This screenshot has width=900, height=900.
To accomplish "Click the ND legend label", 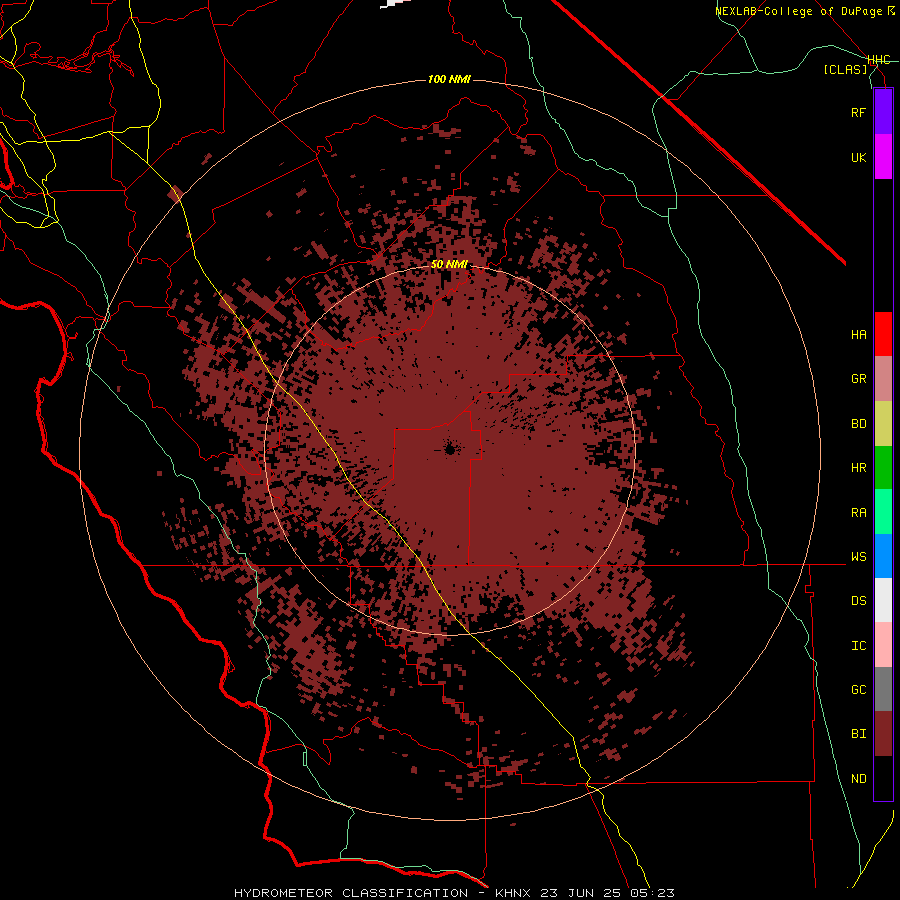I will [858, 779].
